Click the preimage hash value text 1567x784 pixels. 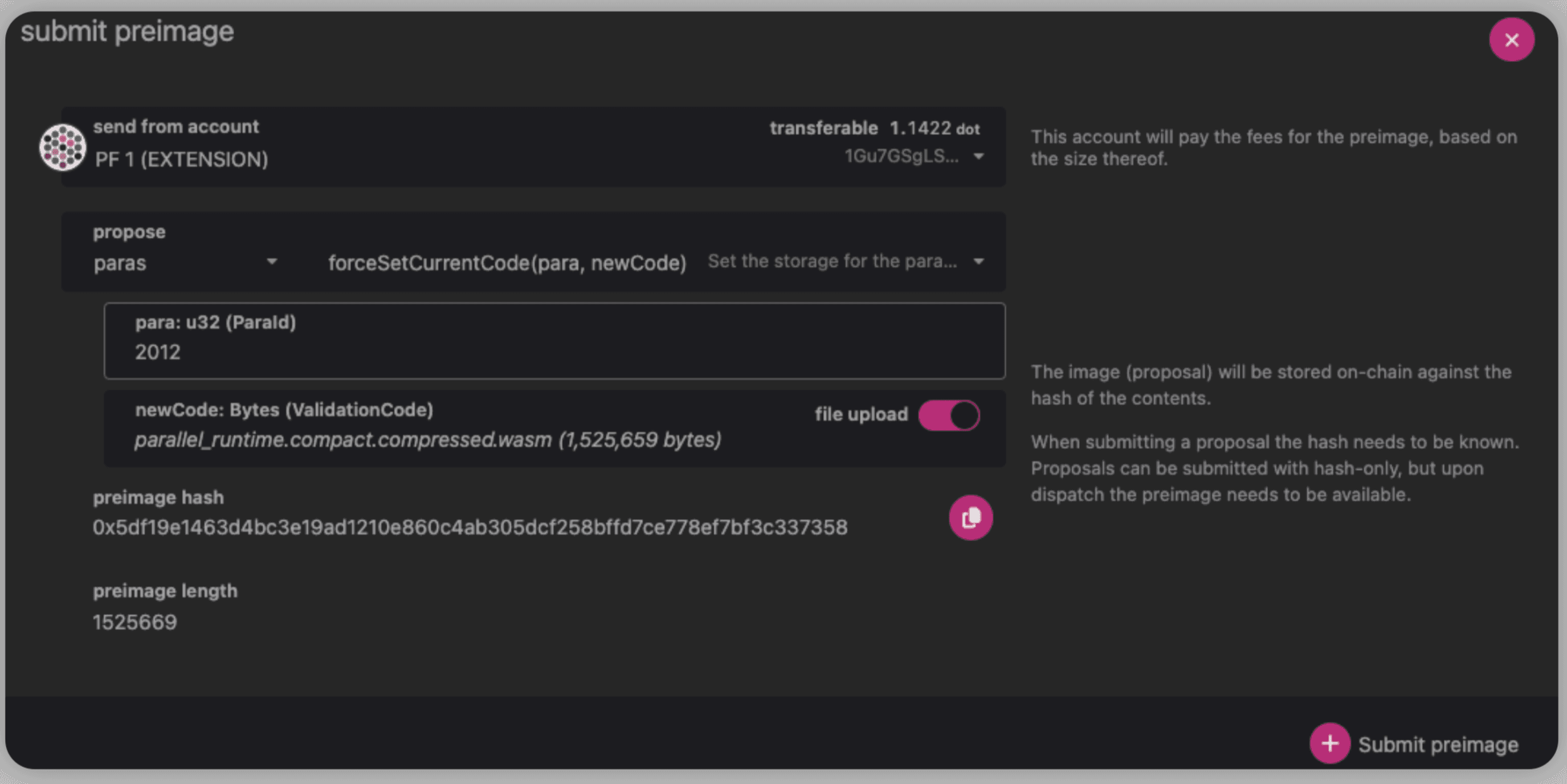(470, 528)
